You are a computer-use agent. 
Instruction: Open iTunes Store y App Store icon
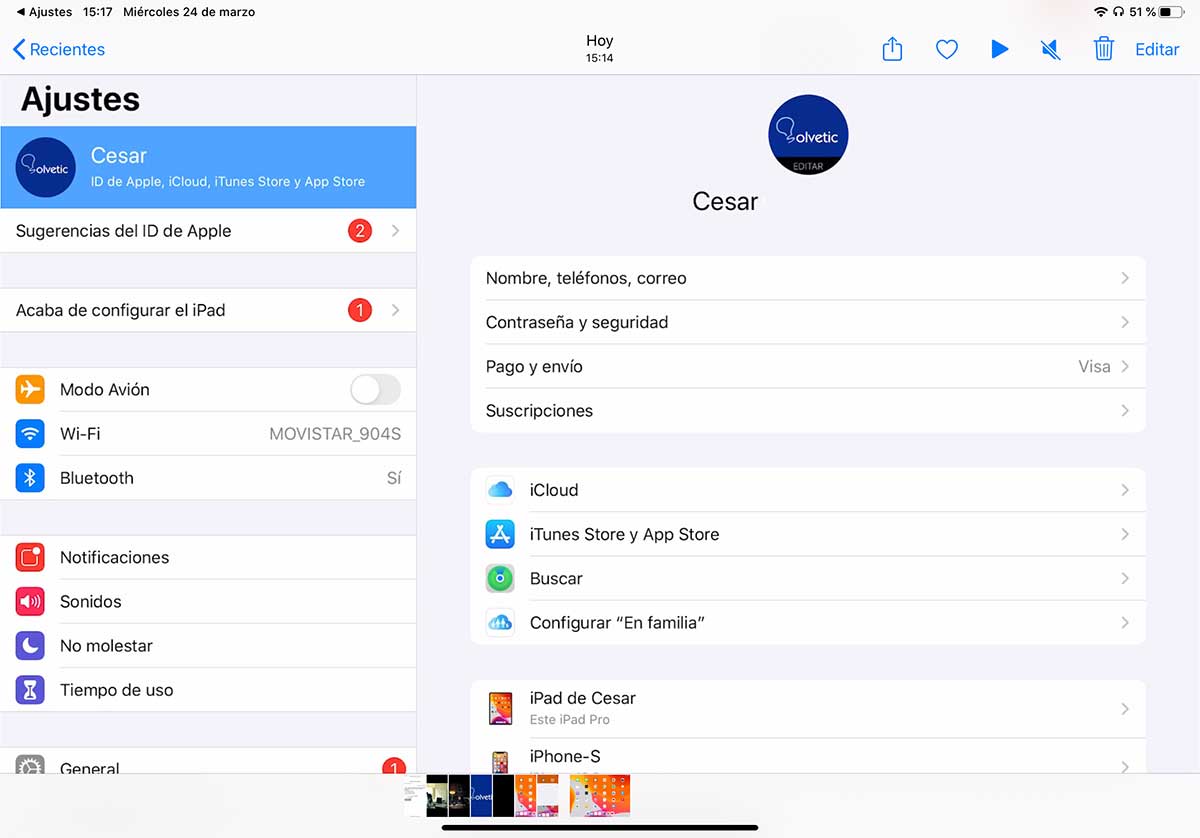coord(500,534)
